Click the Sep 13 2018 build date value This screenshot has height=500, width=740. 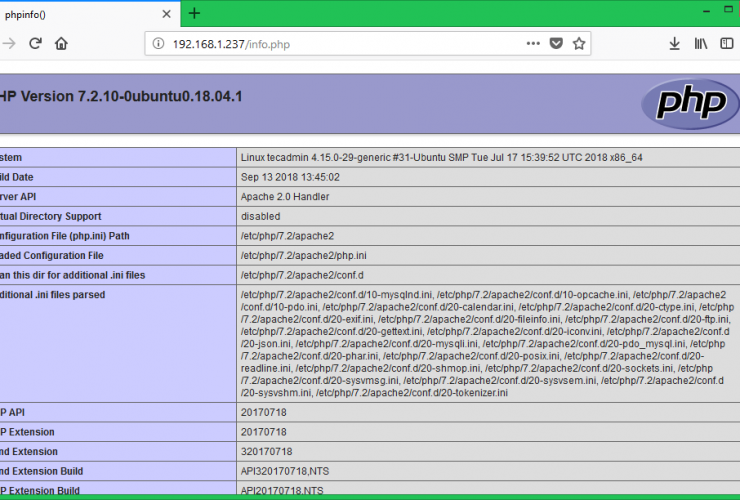point(290,177)
